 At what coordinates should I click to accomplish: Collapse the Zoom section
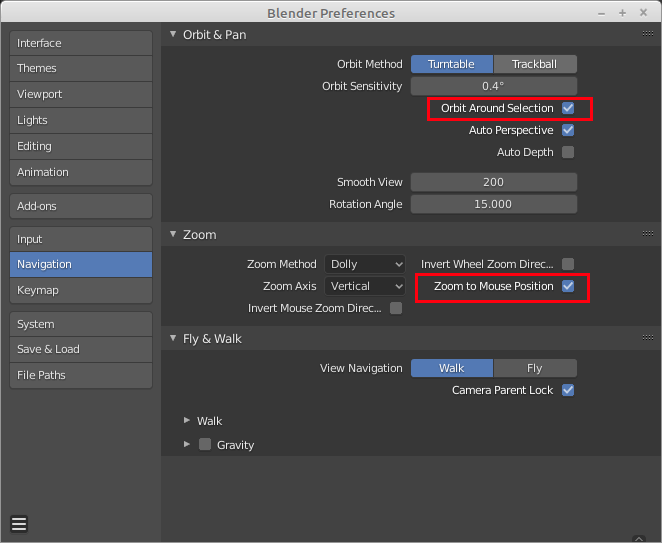(x=172, y=235)
